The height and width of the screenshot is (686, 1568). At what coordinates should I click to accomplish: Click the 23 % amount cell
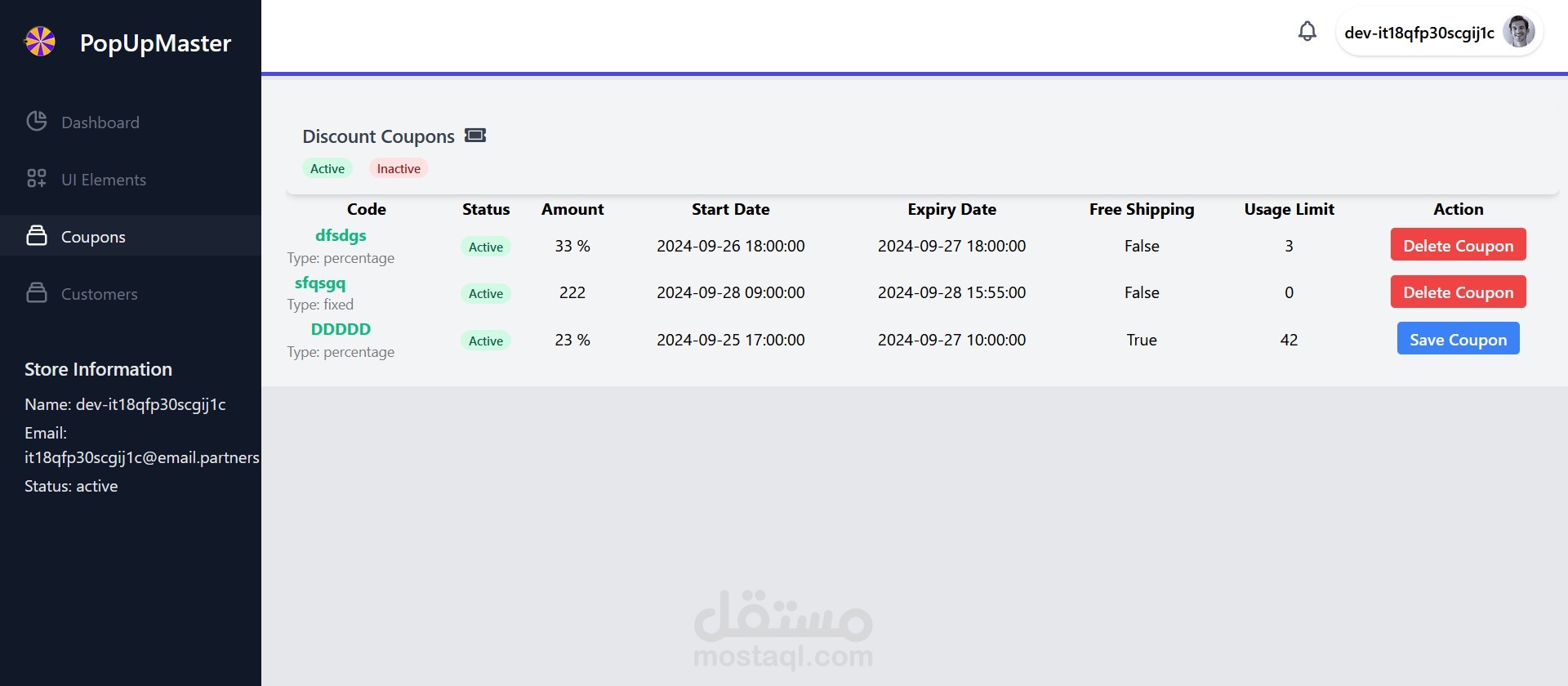pyautogui.click(x=572, y=340)
